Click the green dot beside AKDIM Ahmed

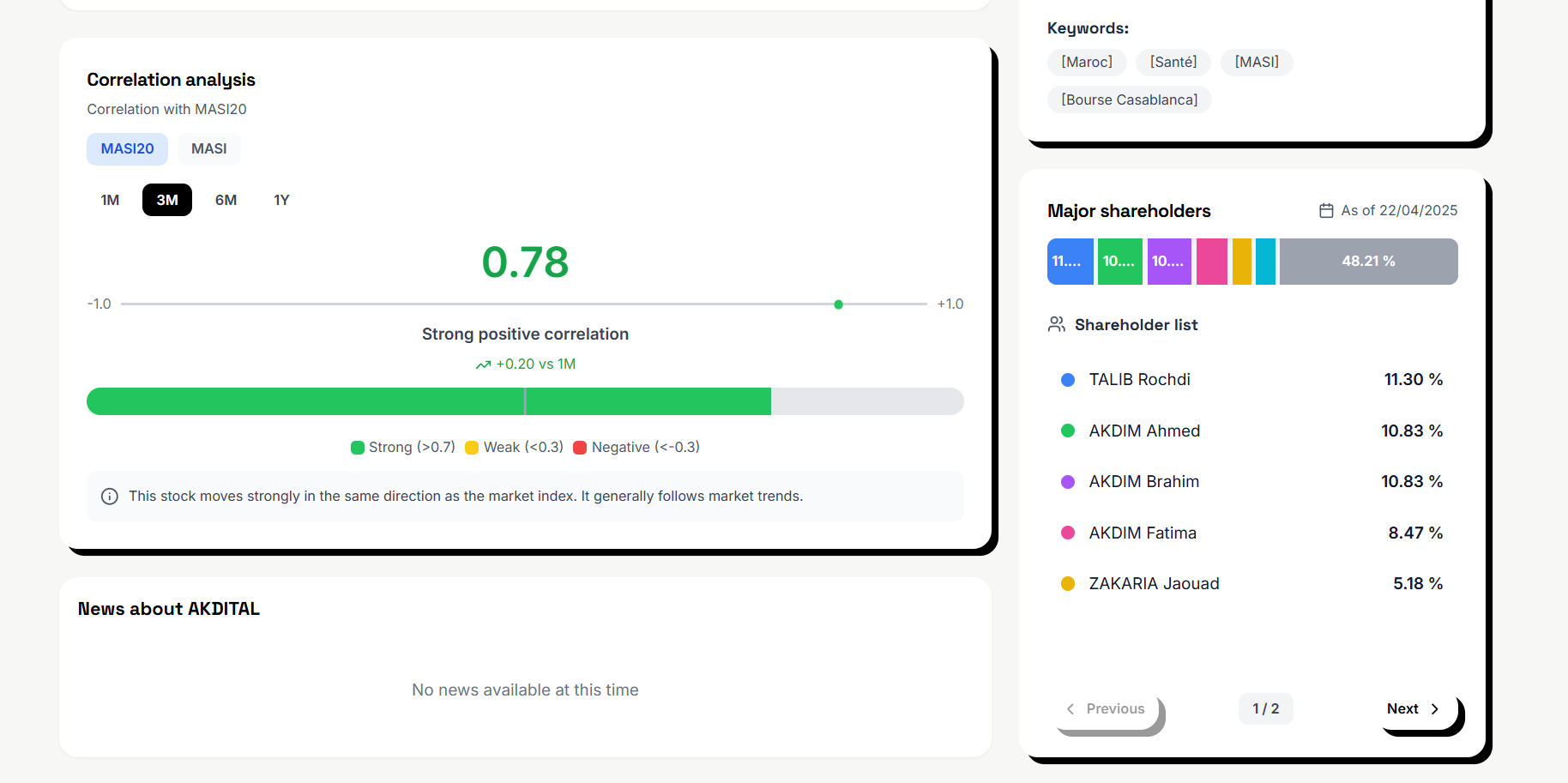click(x=1068, y=431)
